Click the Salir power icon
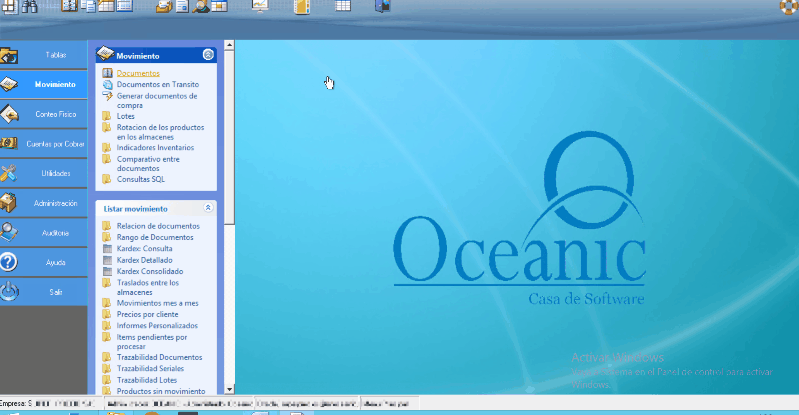799x415 pixels. [9, 292]
